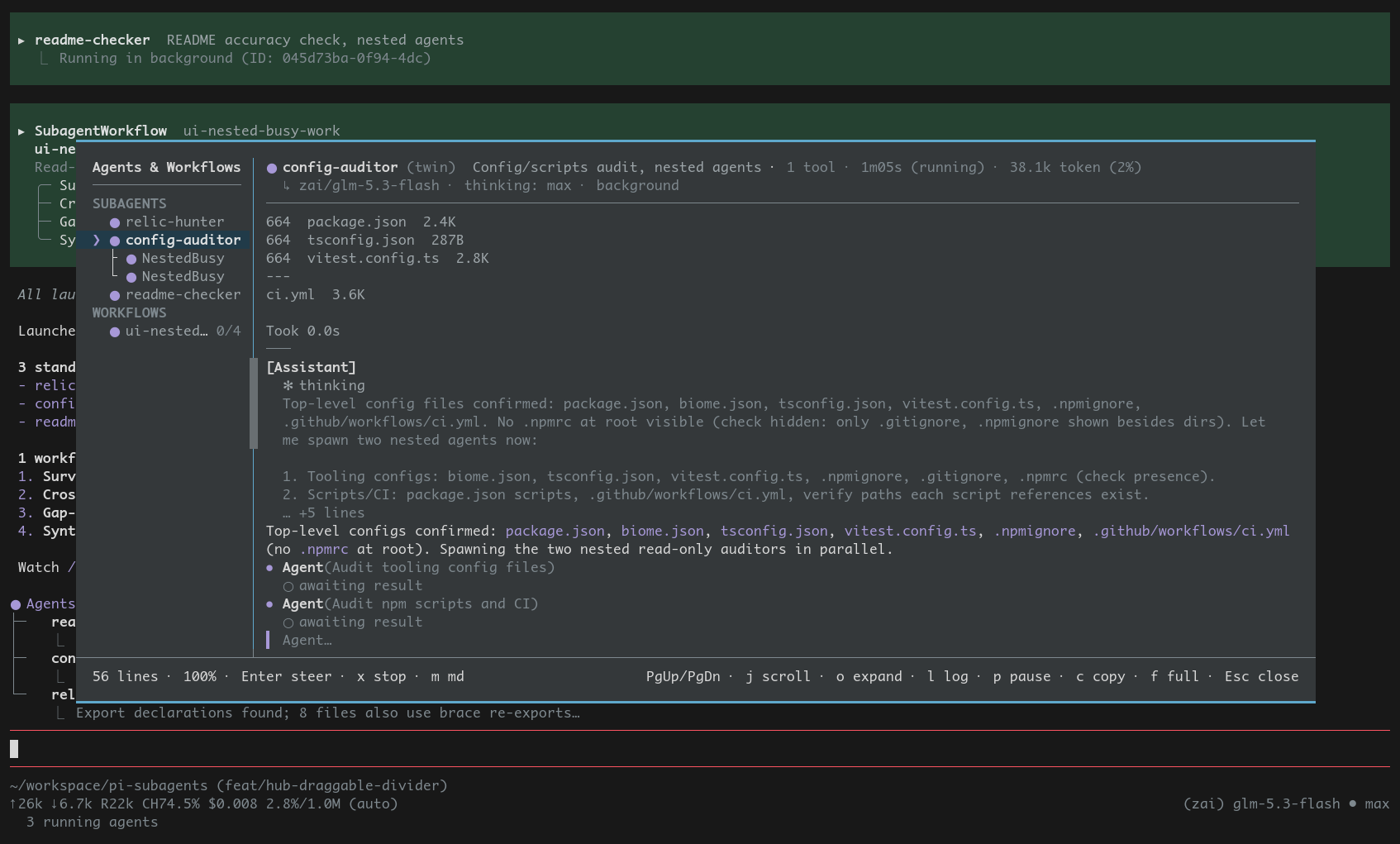The height and width of the screenshot is (844, 1400).
Task: Click the selection chevron beside config-auditor
Action: [x=97, y=241]
